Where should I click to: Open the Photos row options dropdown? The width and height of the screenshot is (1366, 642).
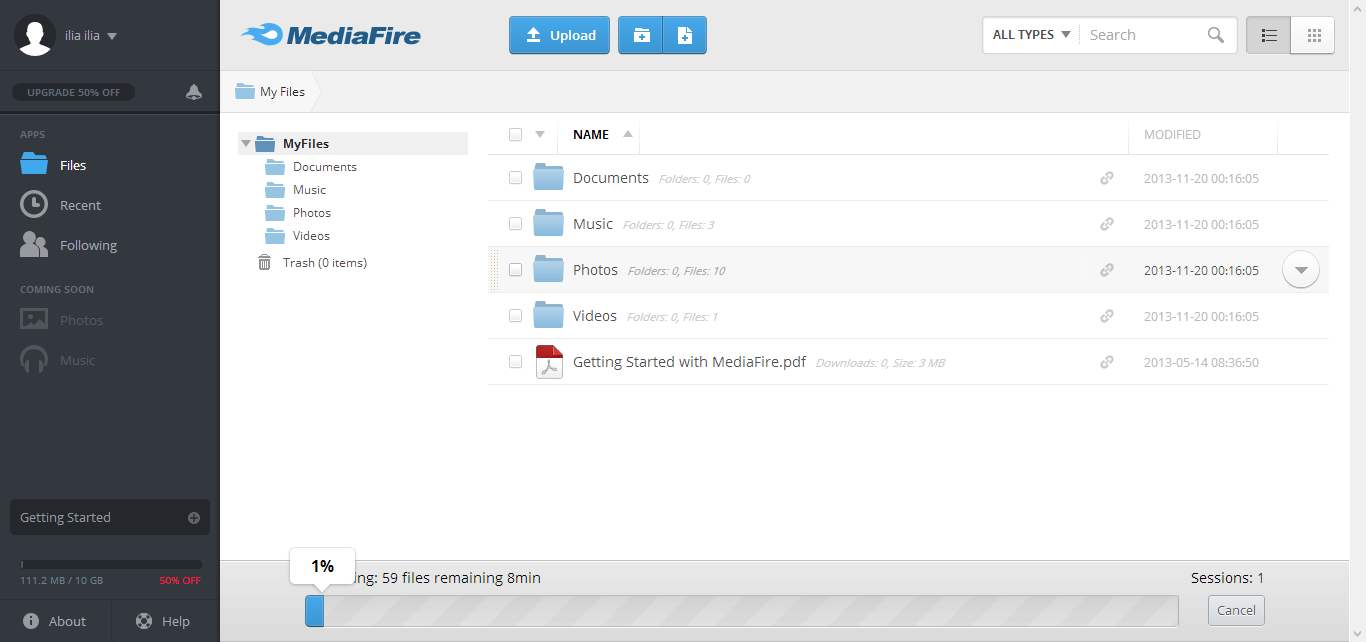[1301, 270]
